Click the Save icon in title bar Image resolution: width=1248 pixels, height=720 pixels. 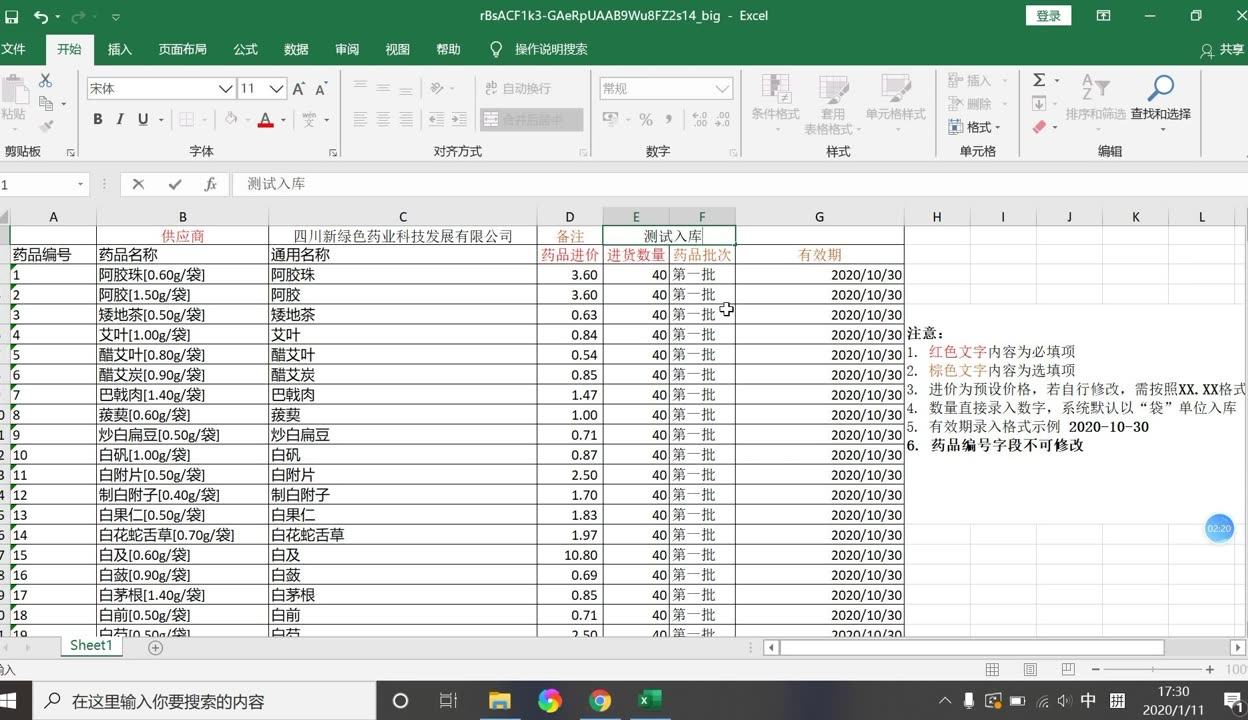pyautogui.click(x=12, y=16)
